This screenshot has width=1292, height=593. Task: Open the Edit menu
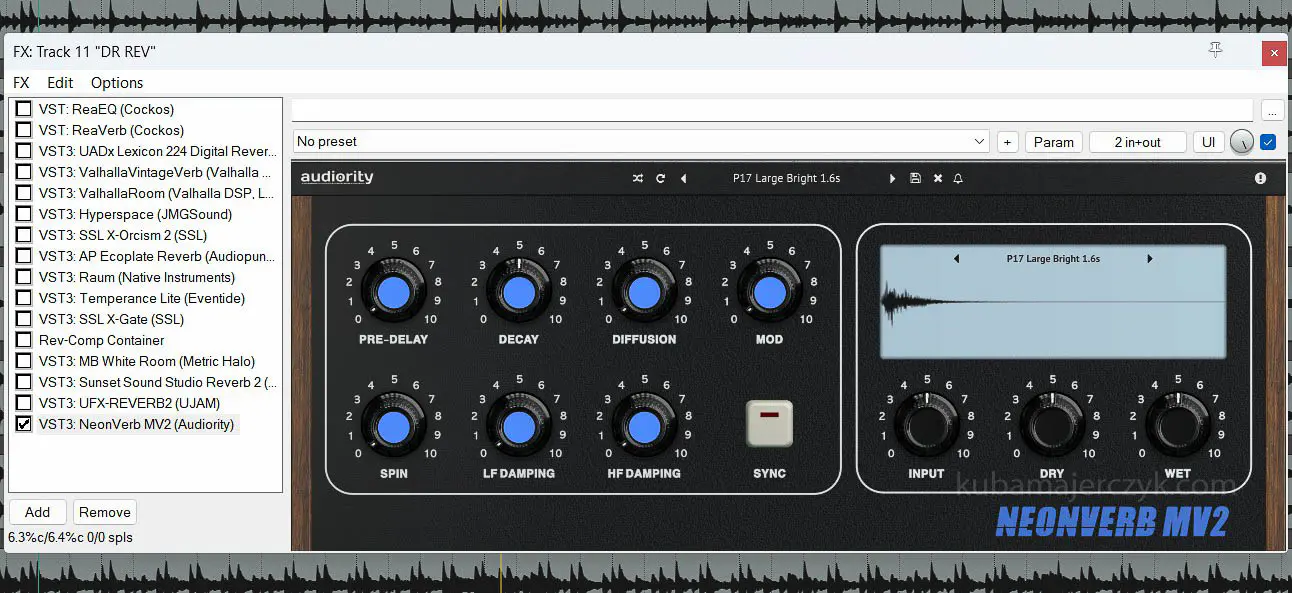coord(60,83)
